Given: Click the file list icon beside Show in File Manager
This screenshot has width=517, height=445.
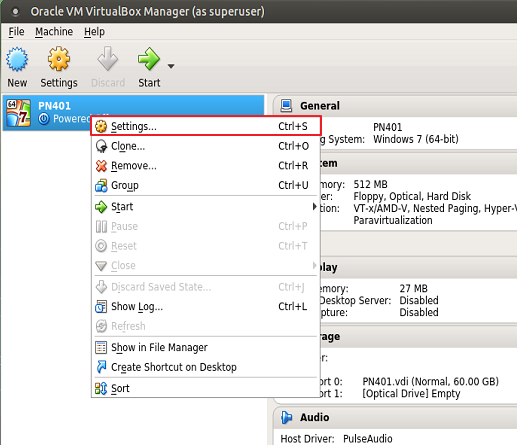Looking at the screenshot, I should pos(101,347).
